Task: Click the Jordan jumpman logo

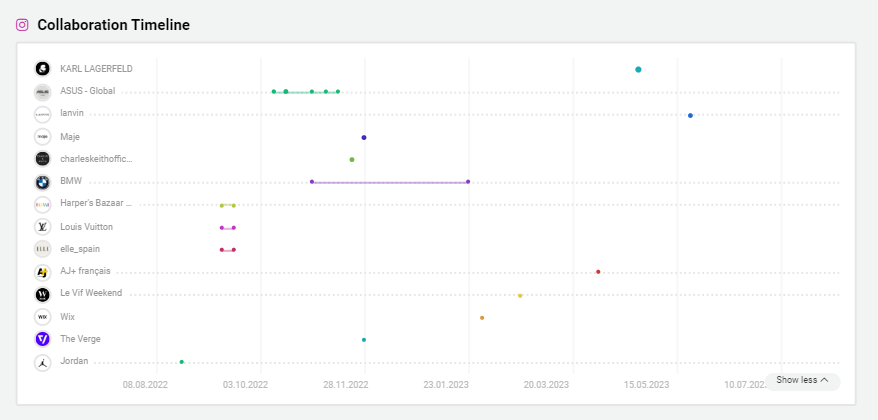Action: [43, 362]
